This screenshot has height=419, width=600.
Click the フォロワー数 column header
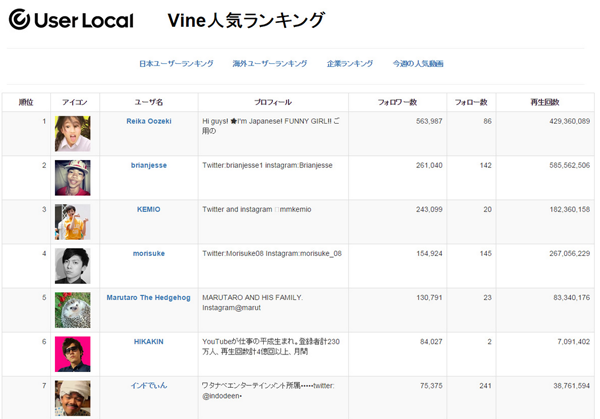click(397, 102)
